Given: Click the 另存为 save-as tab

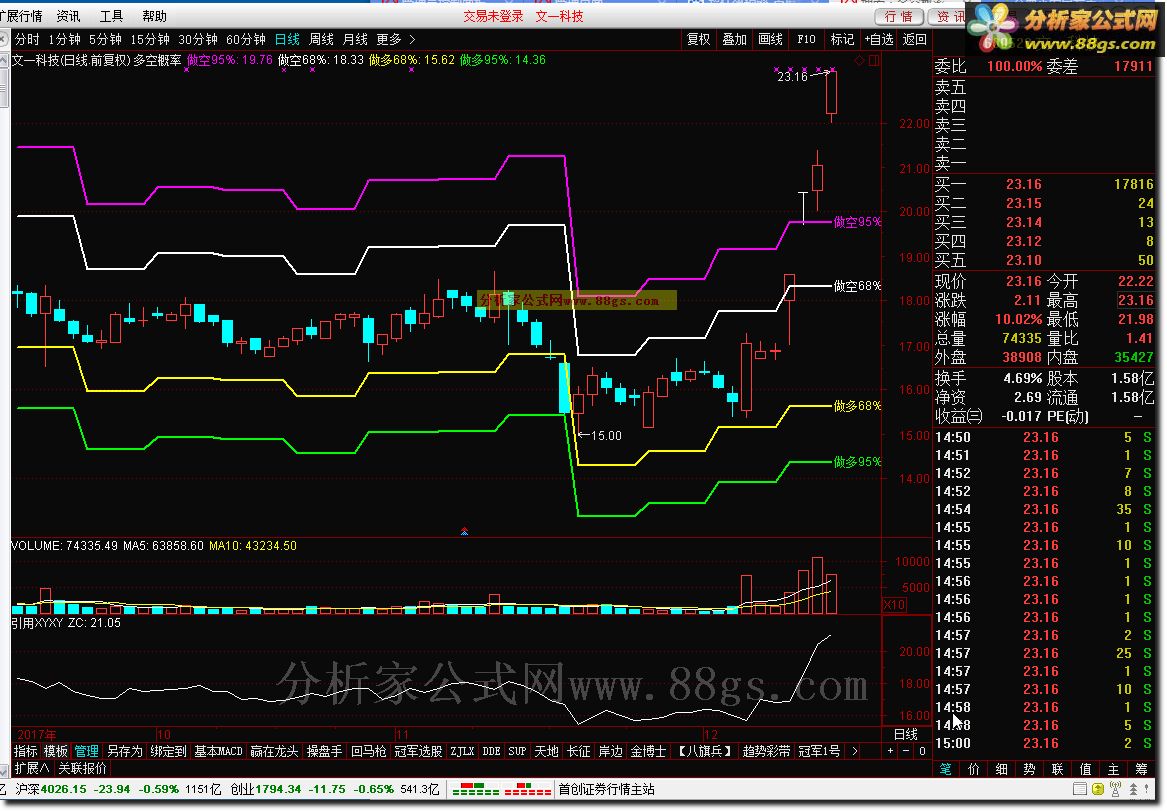Looking at the screenshot, I should tap(124, 751).
